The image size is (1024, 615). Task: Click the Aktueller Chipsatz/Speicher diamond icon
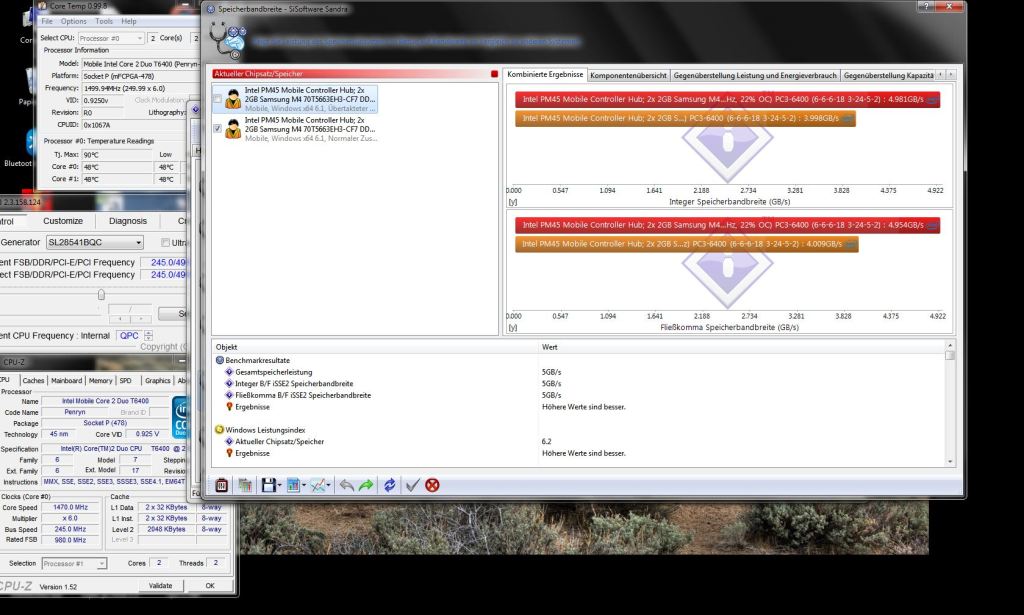point(229,441)
